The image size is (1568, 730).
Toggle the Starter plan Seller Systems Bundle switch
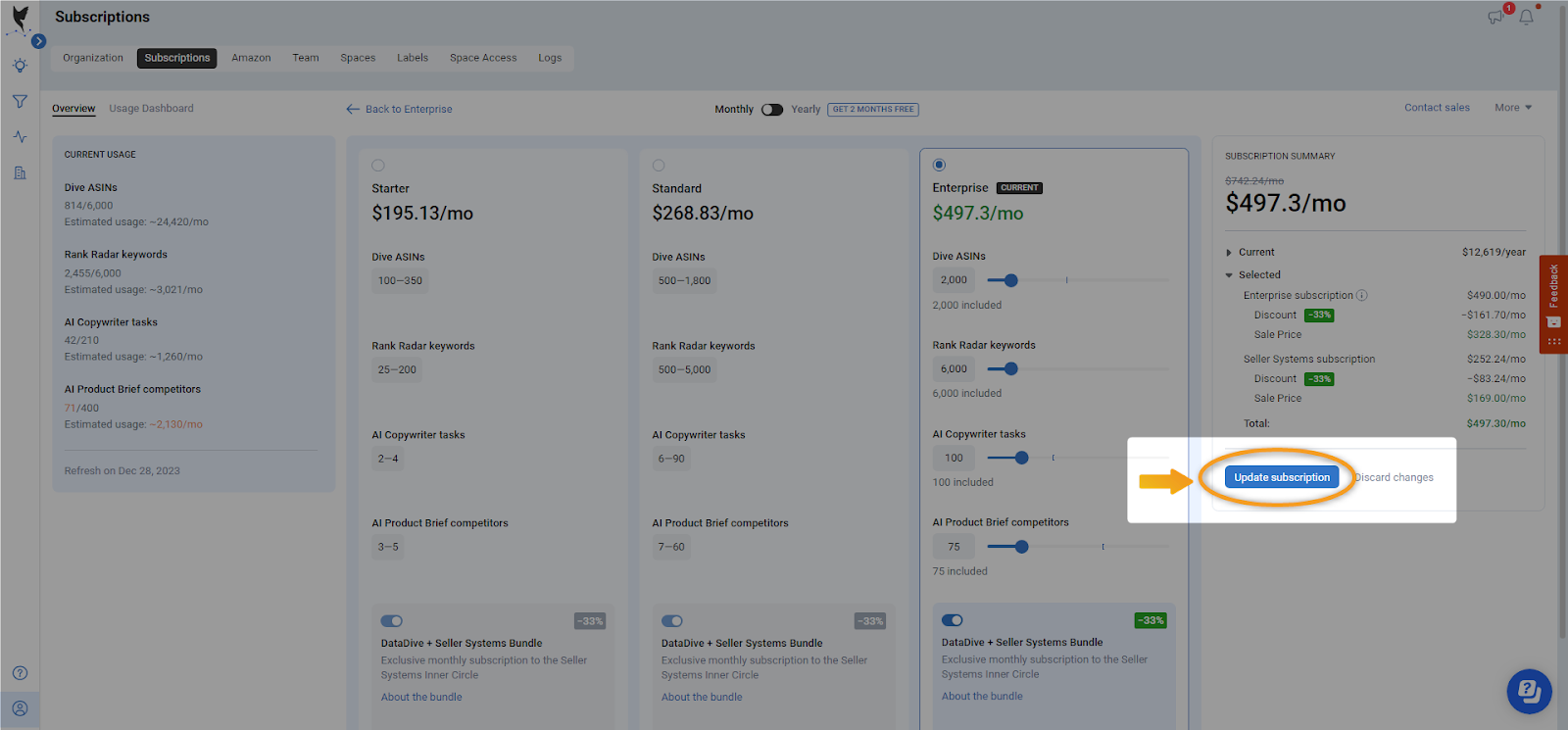[x=392, y=620]
